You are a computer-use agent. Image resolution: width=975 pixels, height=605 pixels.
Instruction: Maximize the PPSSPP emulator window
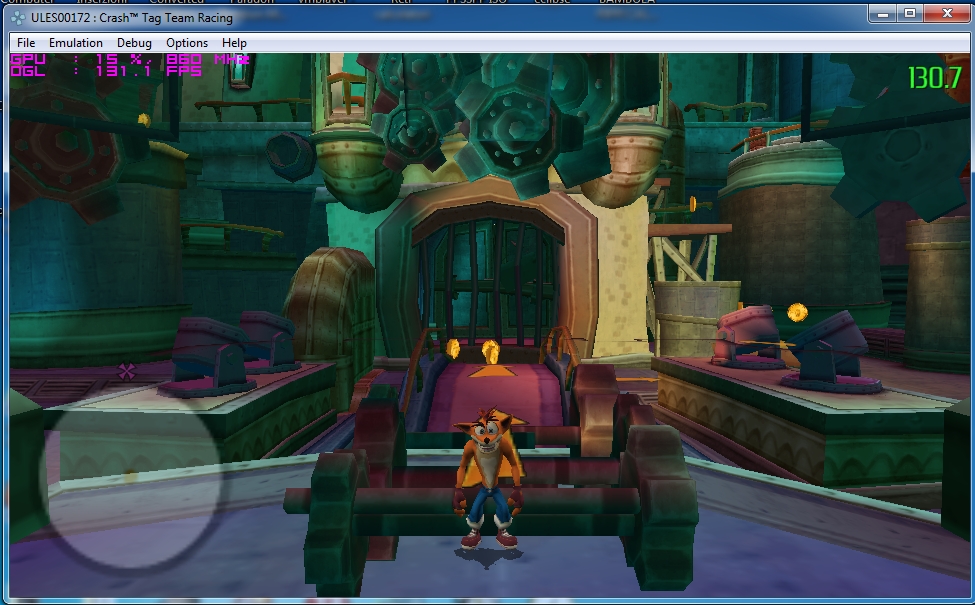[910, 14]
